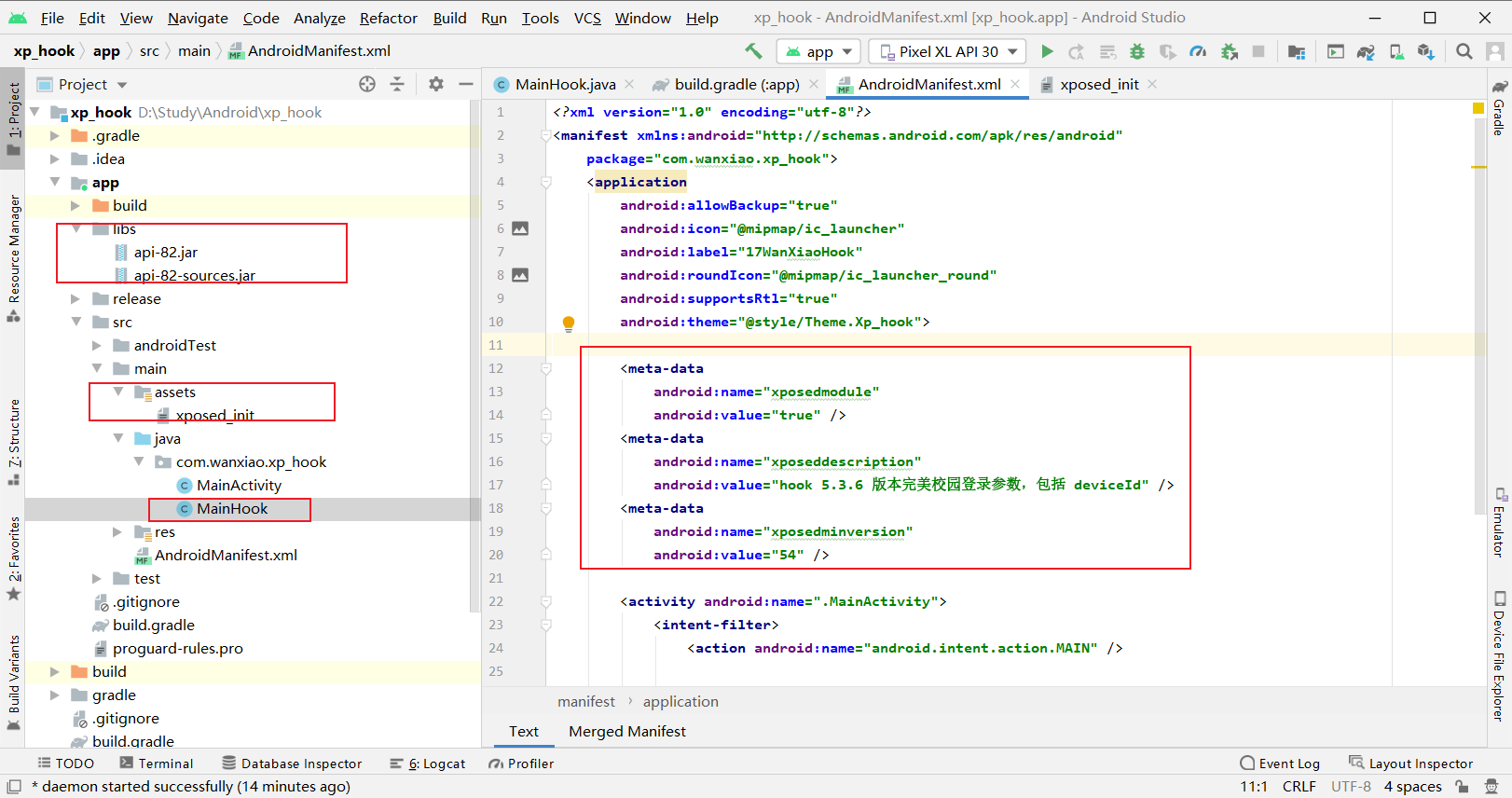Run app with coverage icon
Image resolution: width=1512 pixels, height=798 pixels.
(x=1167, y=51)
